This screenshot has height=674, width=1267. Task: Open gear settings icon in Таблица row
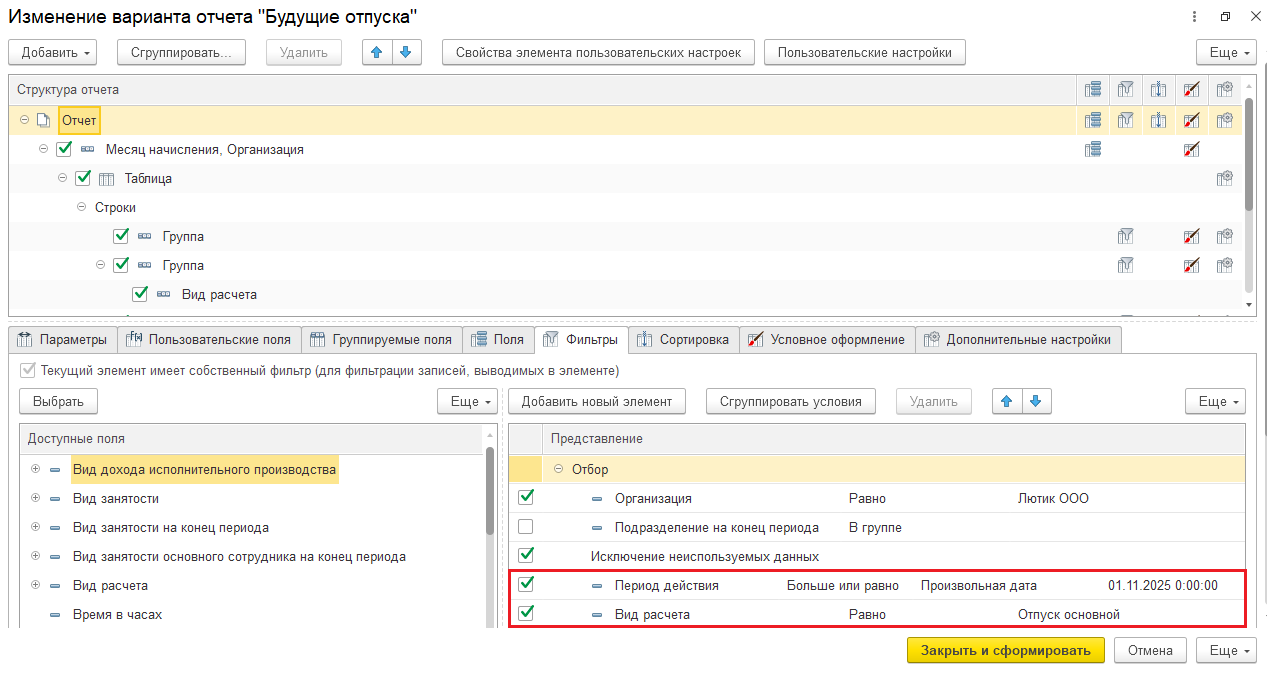click(1224, 178)
